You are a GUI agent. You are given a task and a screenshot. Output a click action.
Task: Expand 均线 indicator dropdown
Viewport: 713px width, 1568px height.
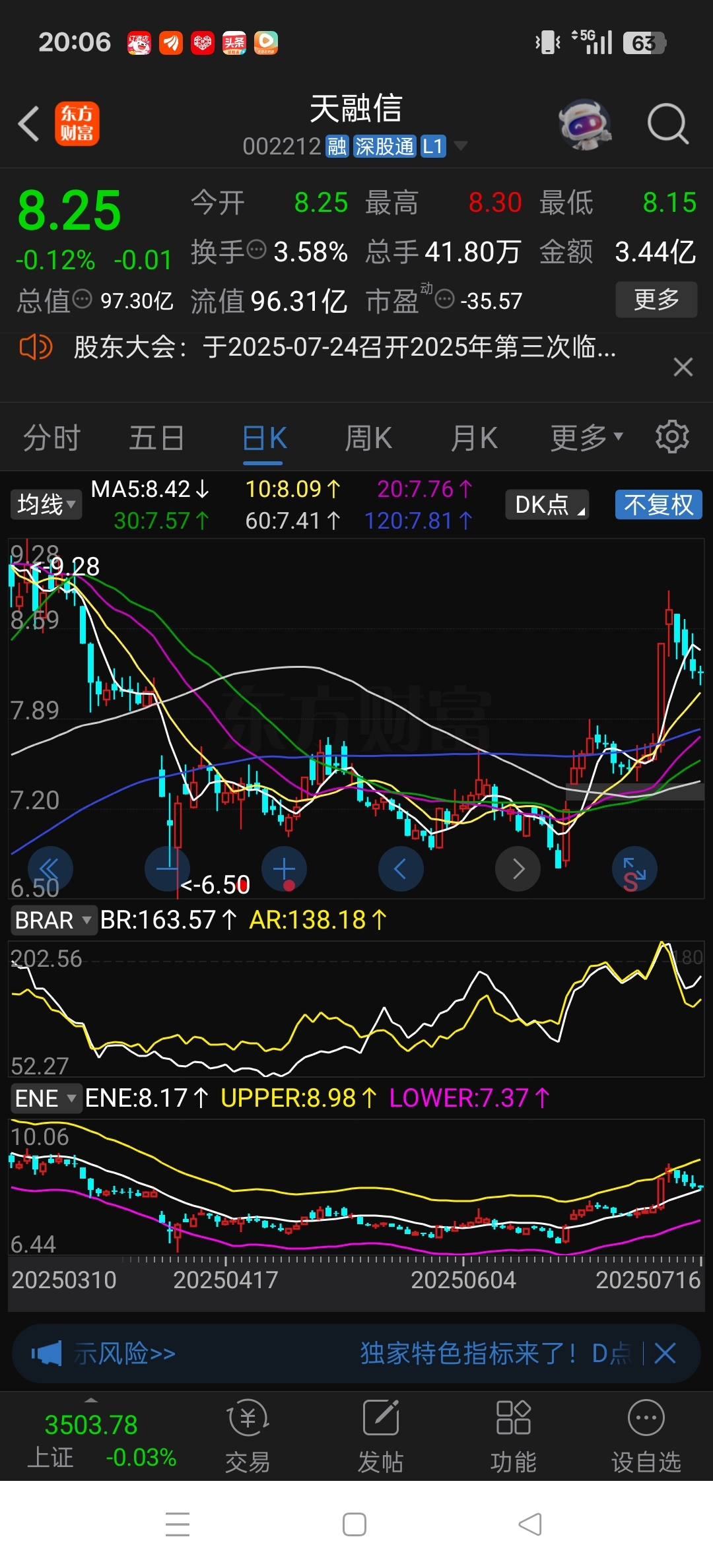[46, 504]
